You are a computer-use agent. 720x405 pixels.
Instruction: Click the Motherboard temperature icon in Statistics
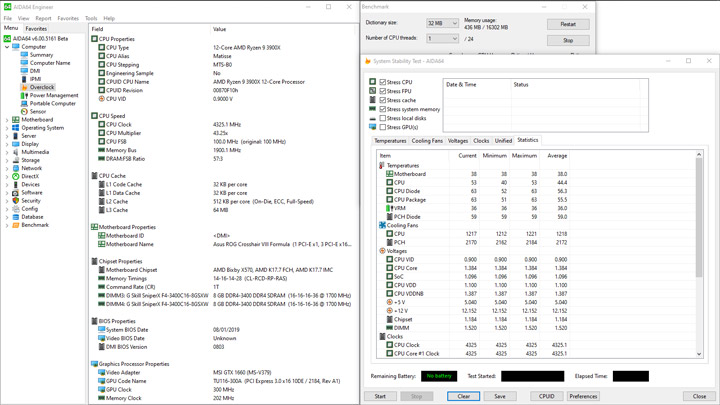pos(389,174)
